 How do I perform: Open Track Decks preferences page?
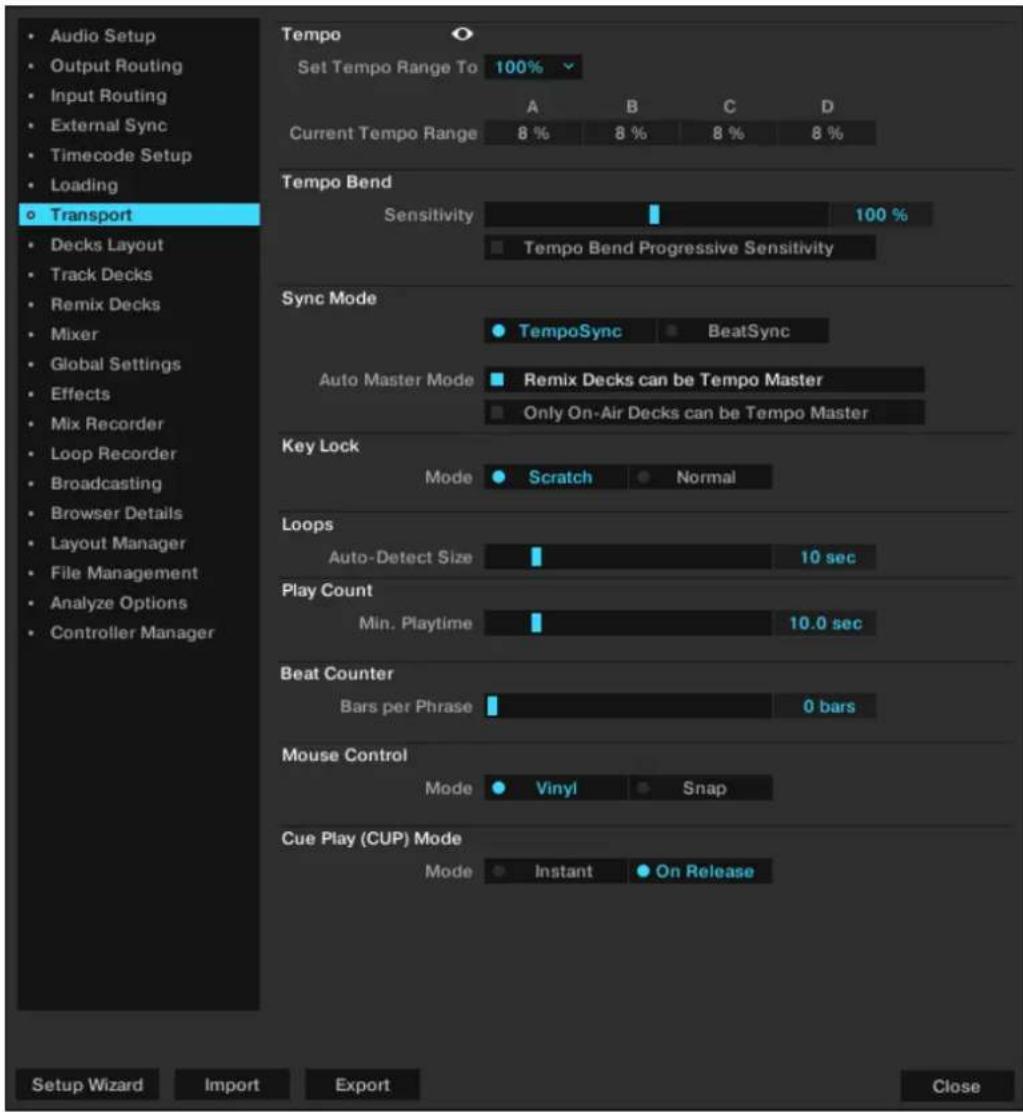click(x=101, y=274)
